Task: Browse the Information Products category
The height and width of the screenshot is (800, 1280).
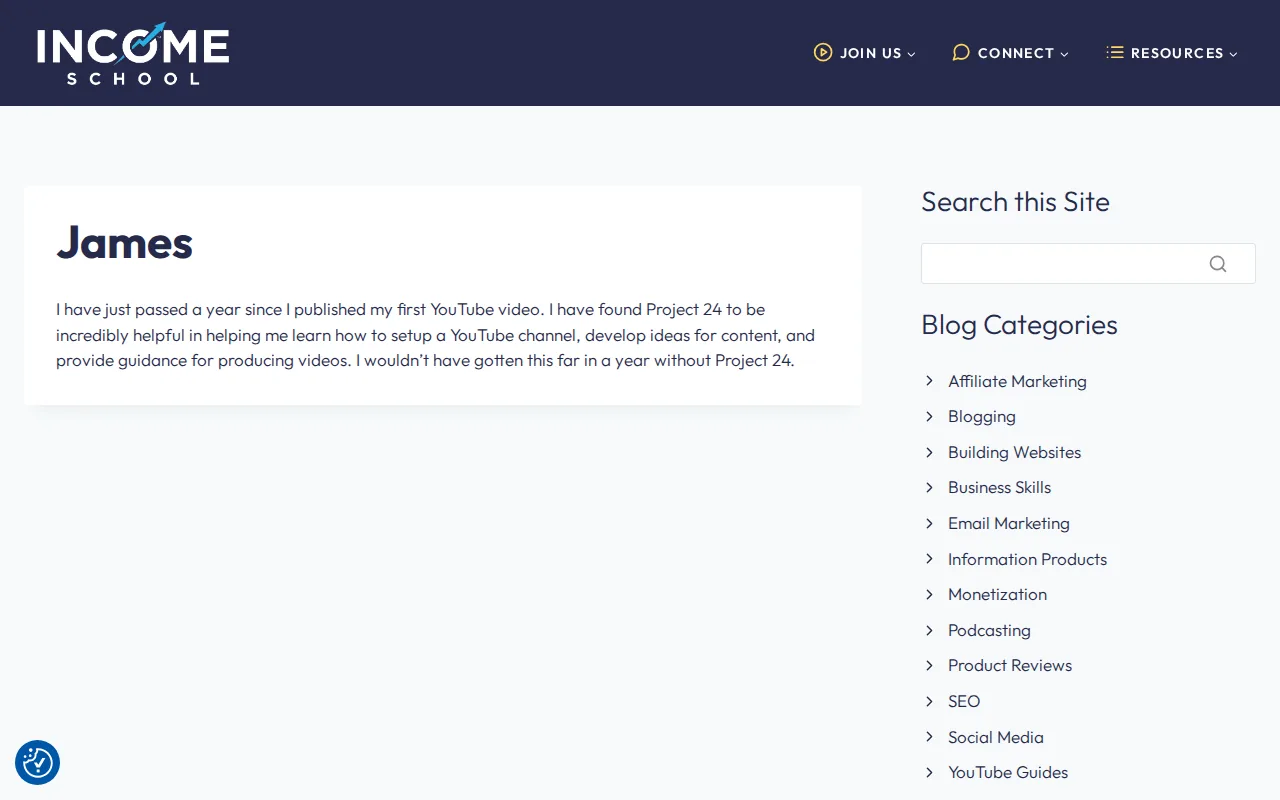Action: click(x=1027, y=559)
